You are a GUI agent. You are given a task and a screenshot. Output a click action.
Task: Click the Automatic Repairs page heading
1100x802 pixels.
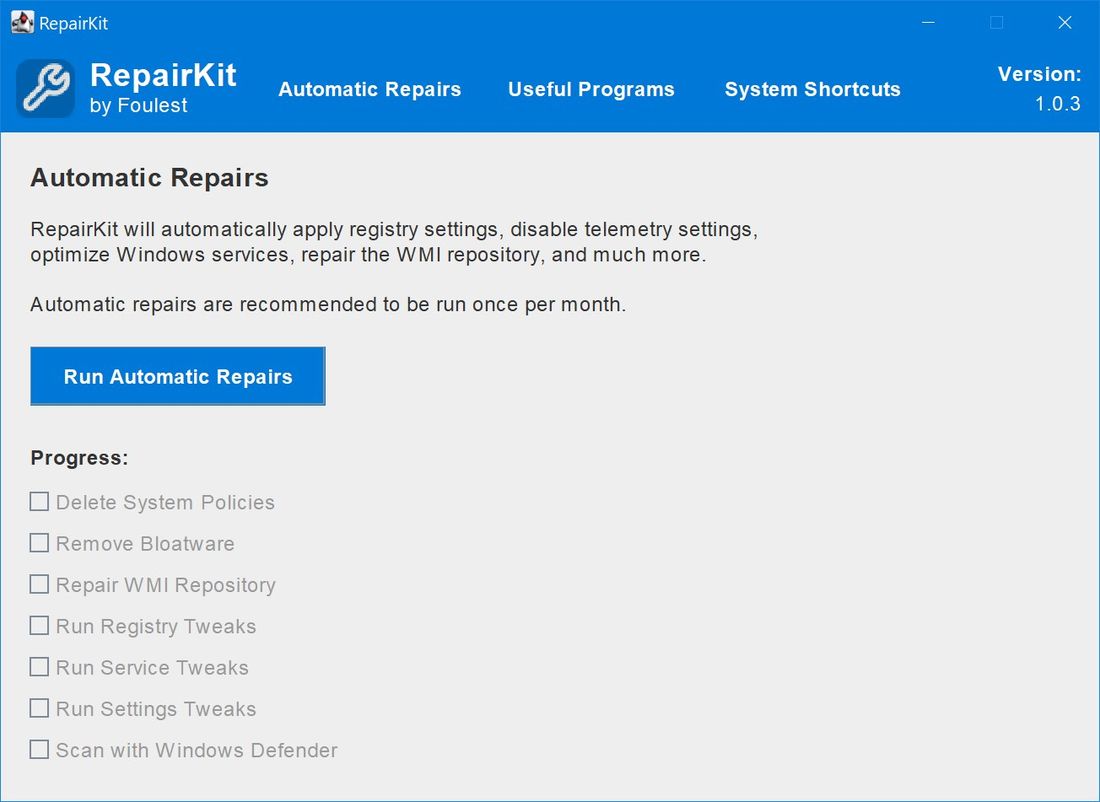tap(149, 178)
